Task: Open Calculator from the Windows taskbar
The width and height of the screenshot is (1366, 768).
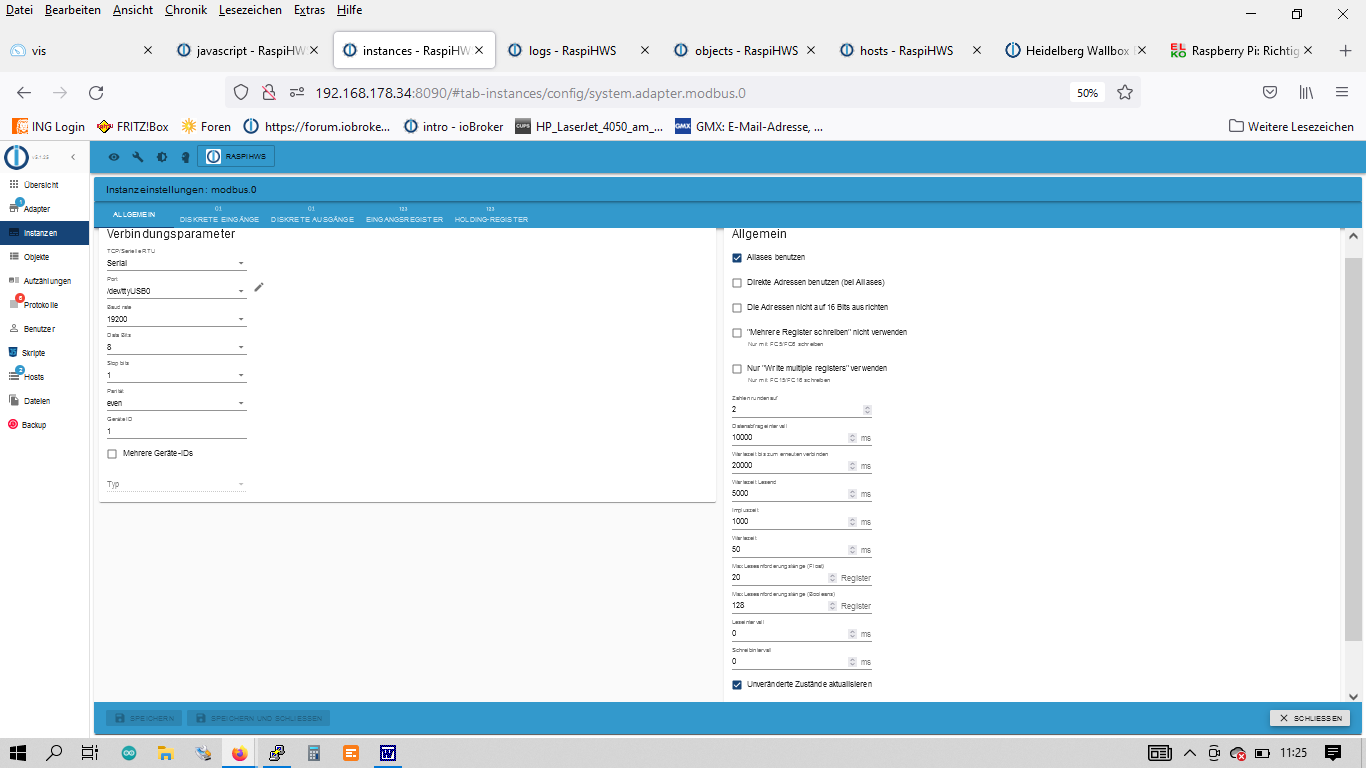Action: (313, 753)
